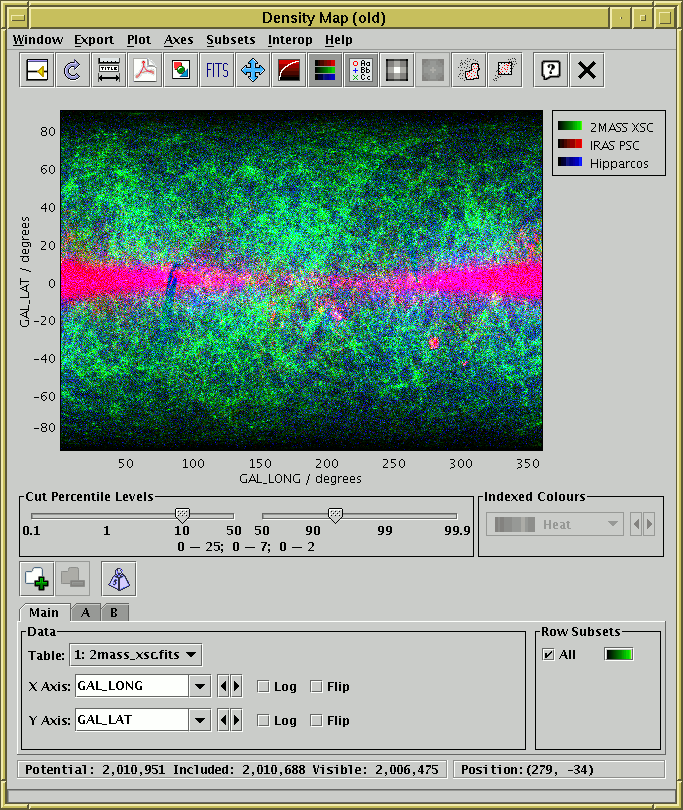Toggle the legend display icon
Screen dimensions: 683x810
360,70
